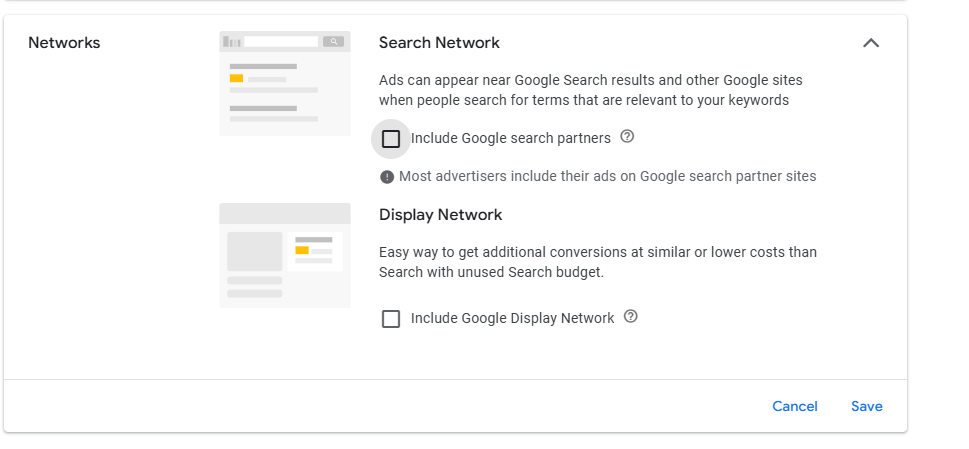Select the Display Network heading
This screenshot has width=969, height=449.
coord(440,215)
